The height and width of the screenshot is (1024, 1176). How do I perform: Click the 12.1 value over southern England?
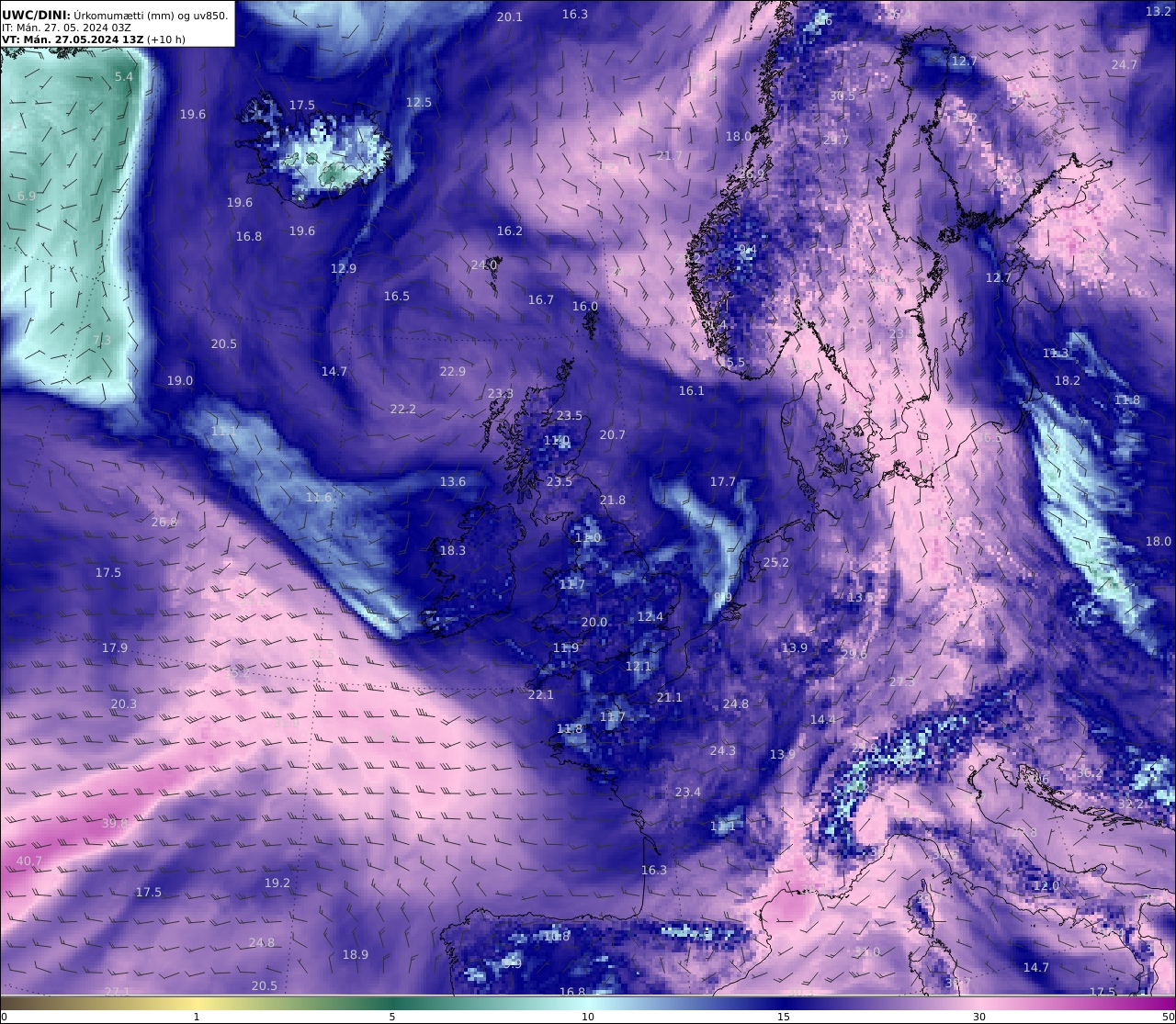click(x=639, y=667)
